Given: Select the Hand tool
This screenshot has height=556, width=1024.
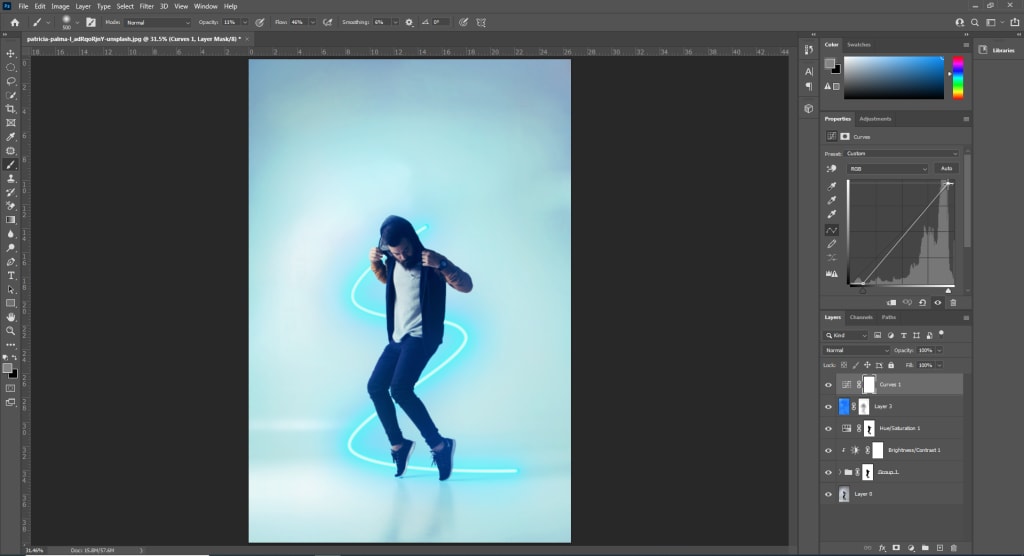Looking at the screenshot, I should [x=10, y=317].
